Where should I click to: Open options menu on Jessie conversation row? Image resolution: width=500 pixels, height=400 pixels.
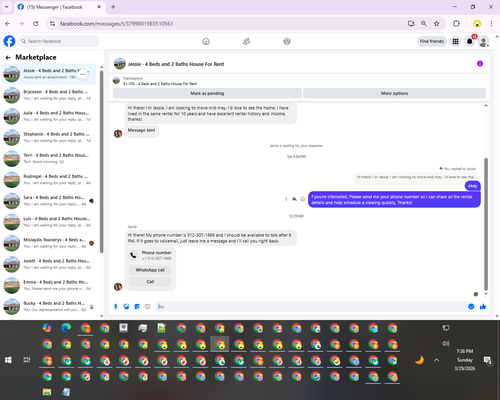(83, 74)
